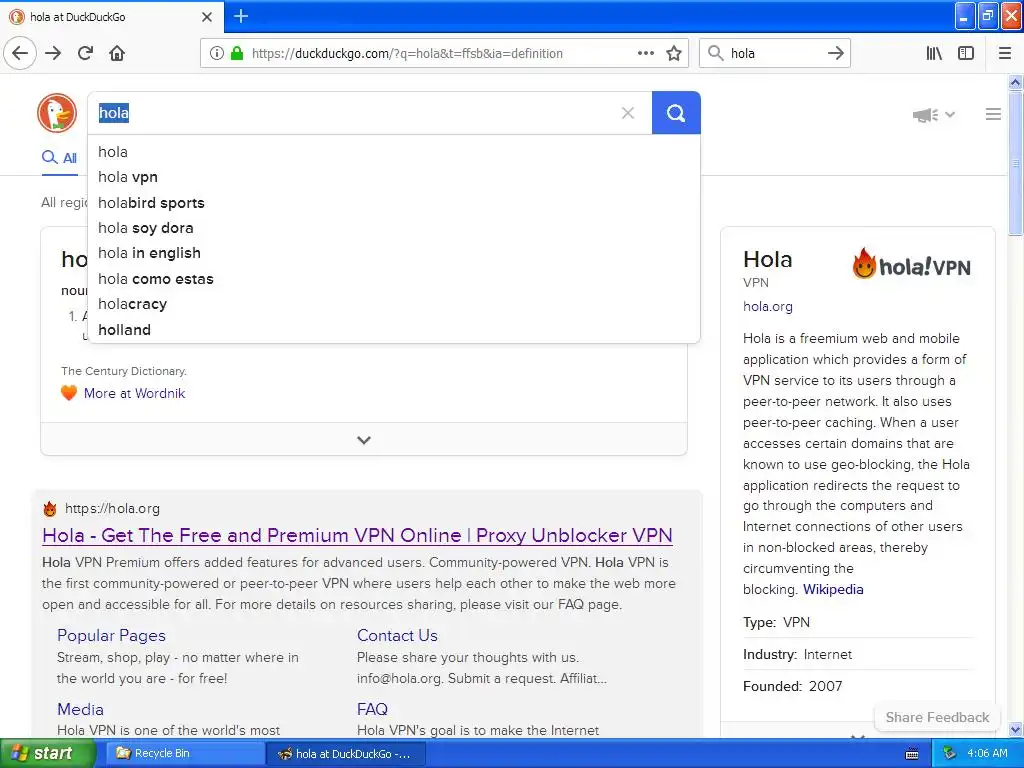Submit search with blue magnifier button
This screenshot has width=1024, height=768.
(x=676, y=113)
